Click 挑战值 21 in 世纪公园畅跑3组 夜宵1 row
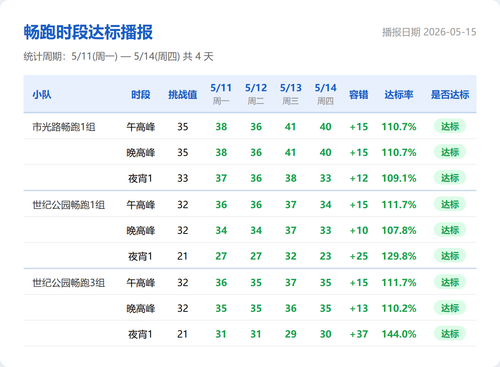 [x=183, y=334]
